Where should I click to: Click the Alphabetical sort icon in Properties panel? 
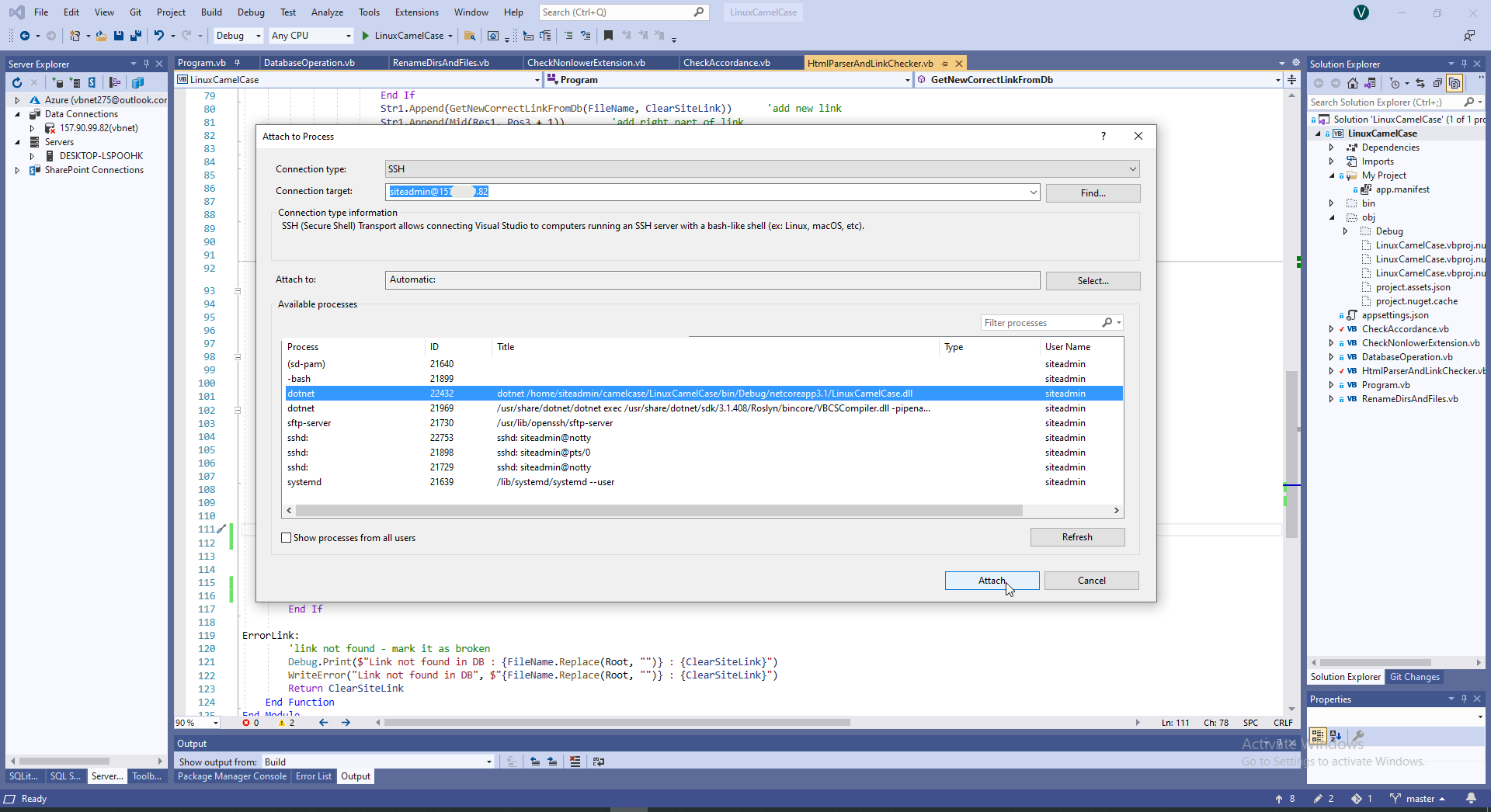click(1336, 736)
